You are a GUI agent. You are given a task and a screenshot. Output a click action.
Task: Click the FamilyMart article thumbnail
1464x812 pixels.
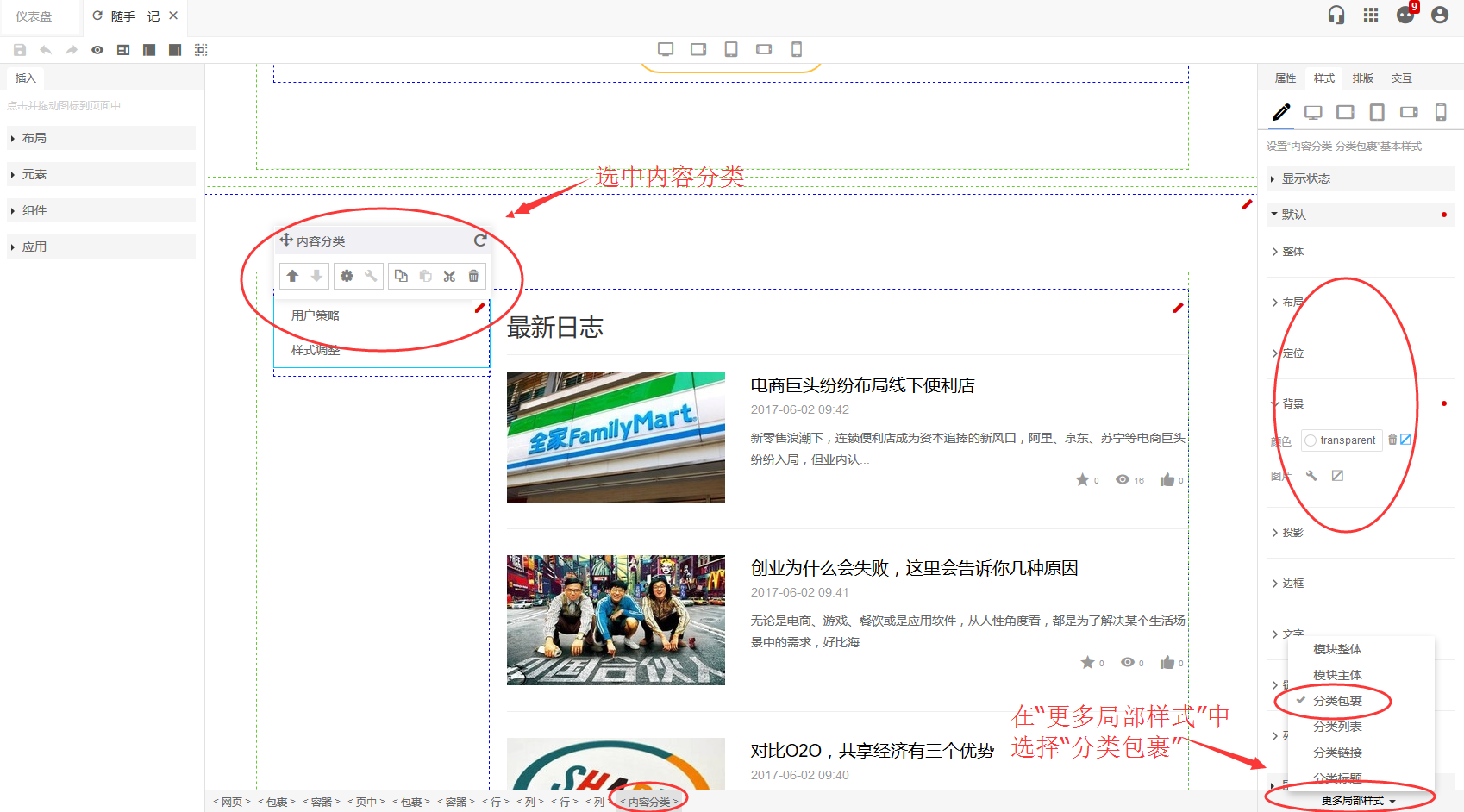[x=616, y=437]
